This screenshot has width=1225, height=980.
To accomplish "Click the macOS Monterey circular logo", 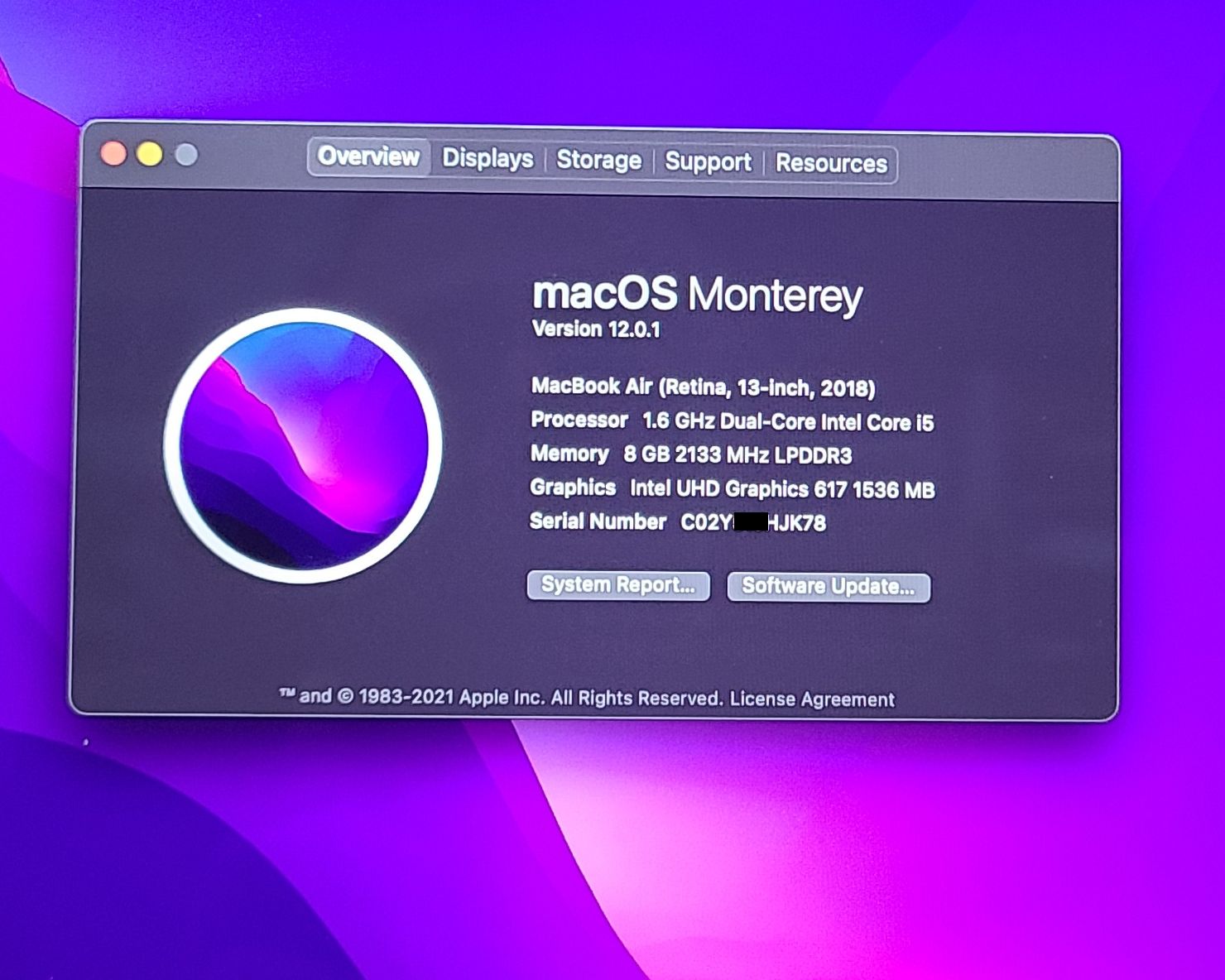I will pos(303,446).
